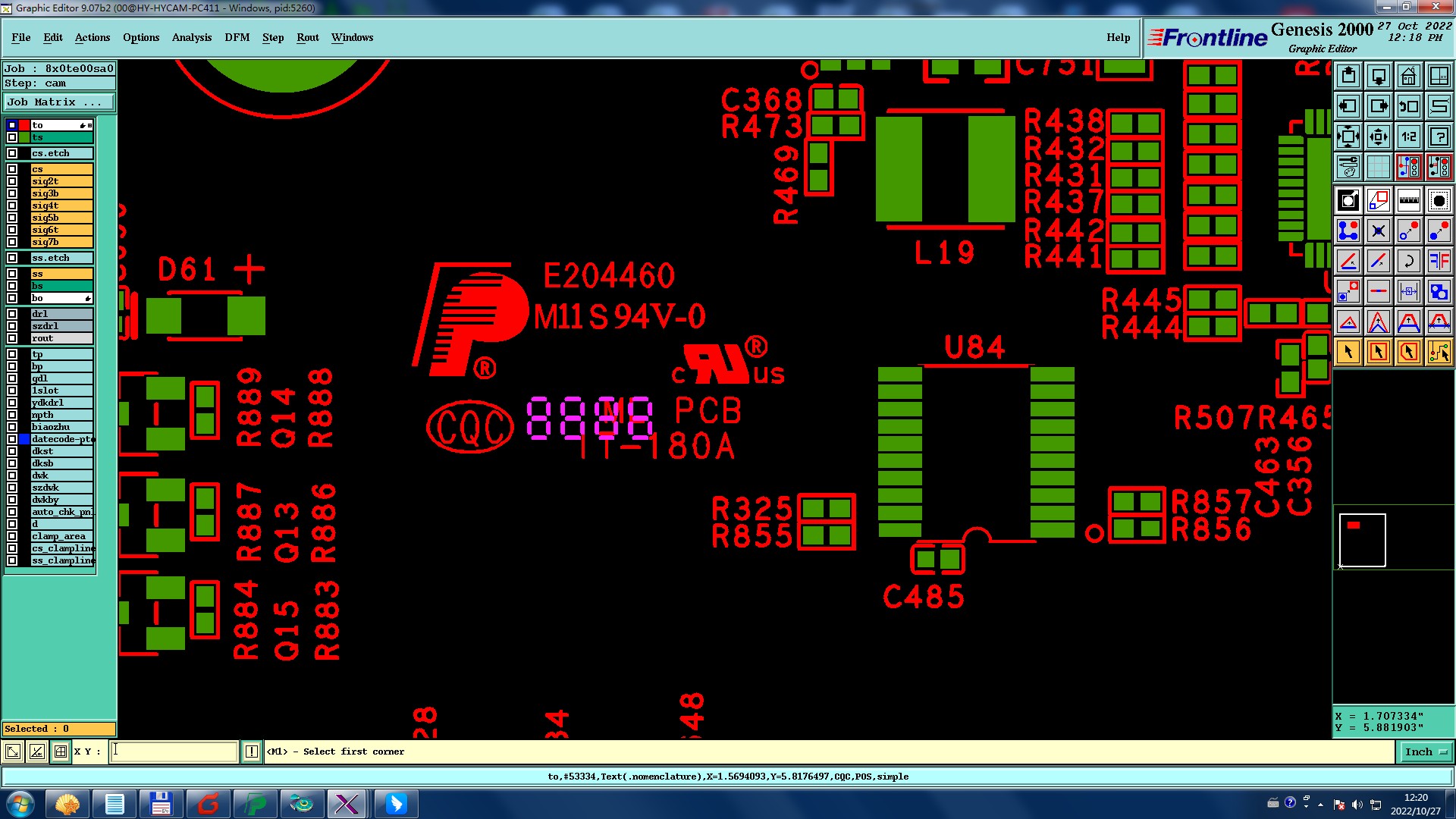Select the ruler measure tool icon

point(1408,200)
